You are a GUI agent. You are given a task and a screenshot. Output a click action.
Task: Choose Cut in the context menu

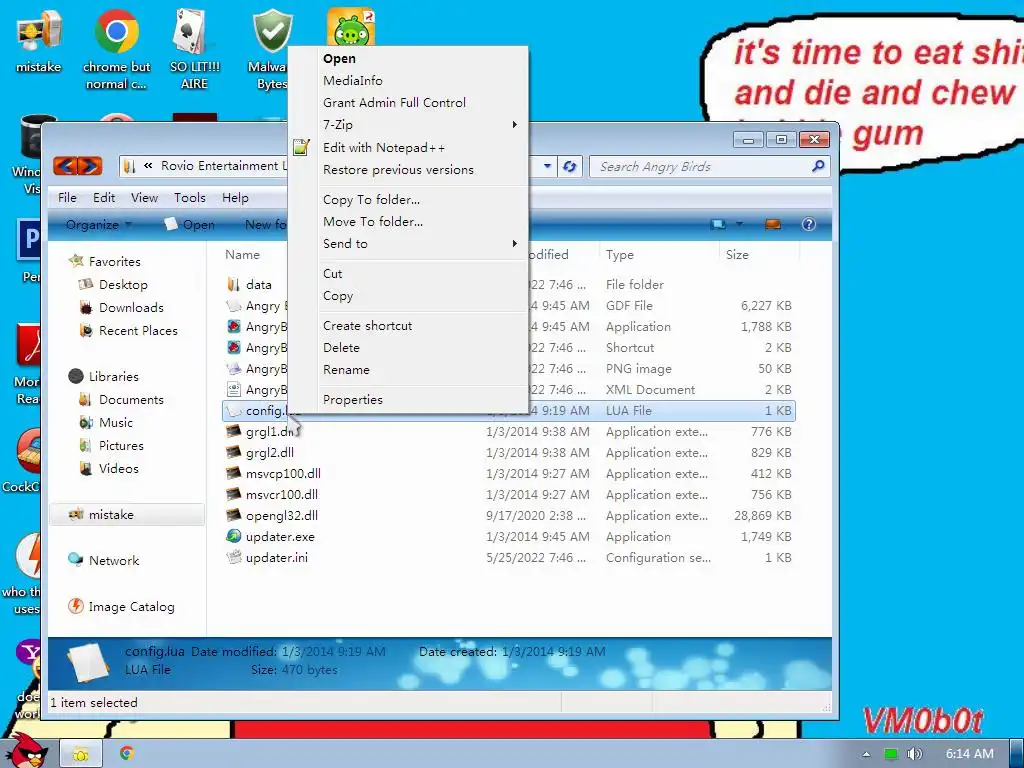[x=408, y=274]
